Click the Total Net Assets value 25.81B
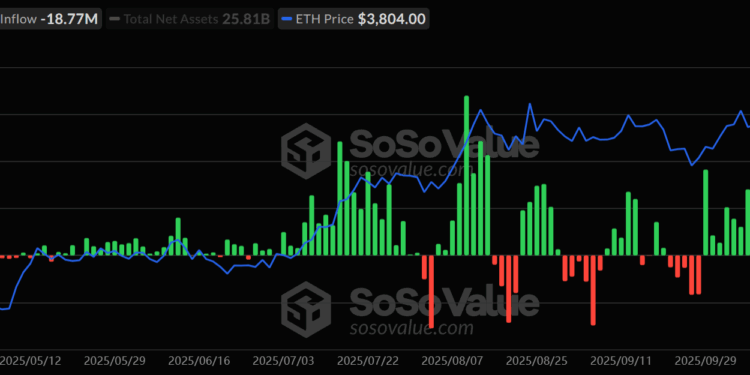Screen dimensions: 750x375 pos(246,19)
